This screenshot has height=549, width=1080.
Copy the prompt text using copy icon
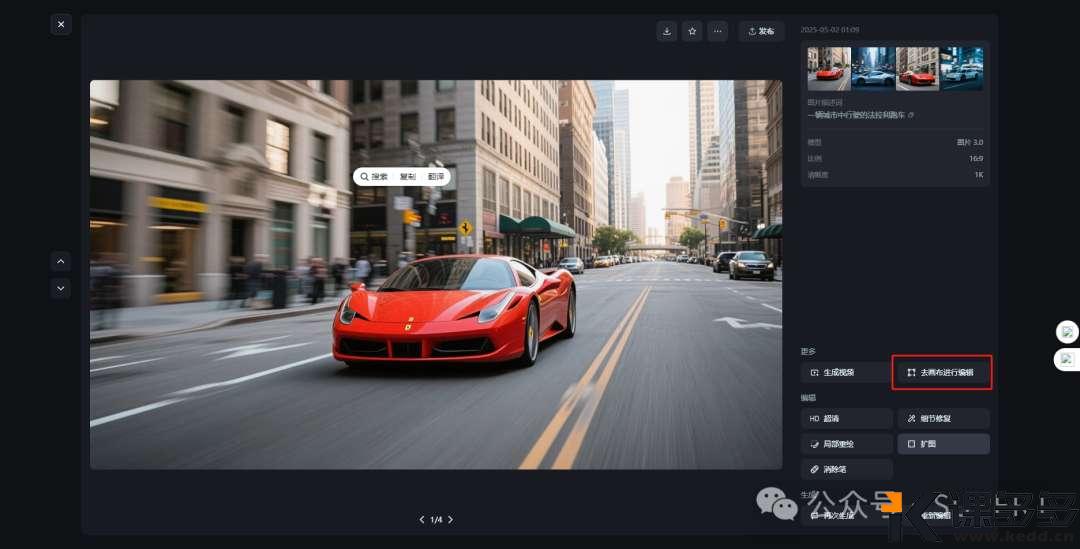tap(911, 116)
